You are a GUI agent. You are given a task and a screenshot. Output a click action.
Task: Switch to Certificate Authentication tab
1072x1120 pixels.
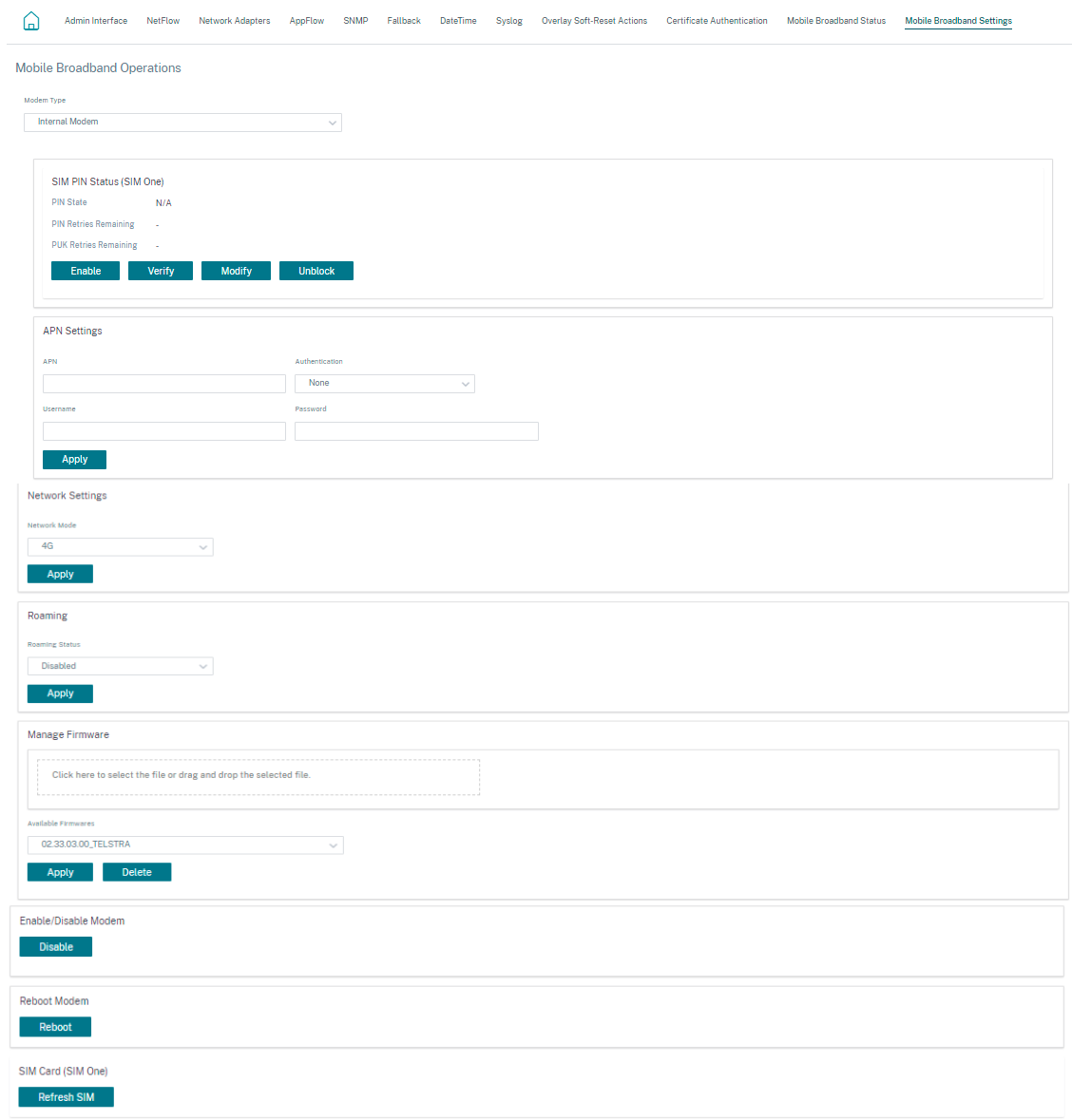tap(717, 21)
